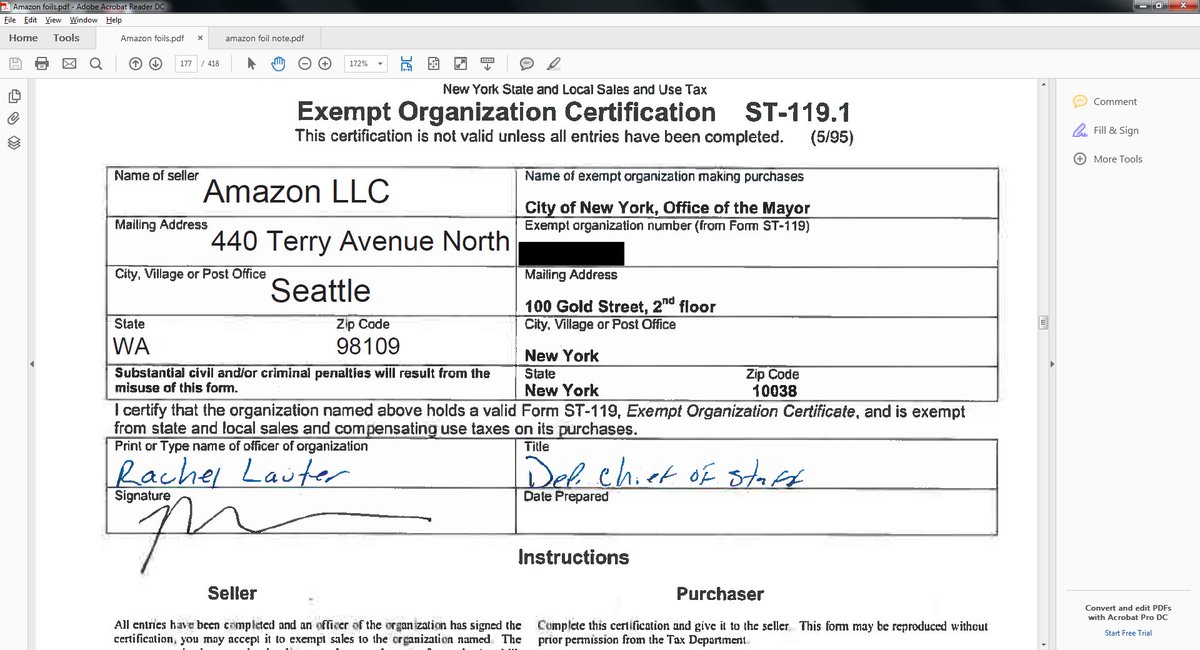1200x650 pixels.
Task: Select the Hand tool in the toolbar
Action: (278, 63)
